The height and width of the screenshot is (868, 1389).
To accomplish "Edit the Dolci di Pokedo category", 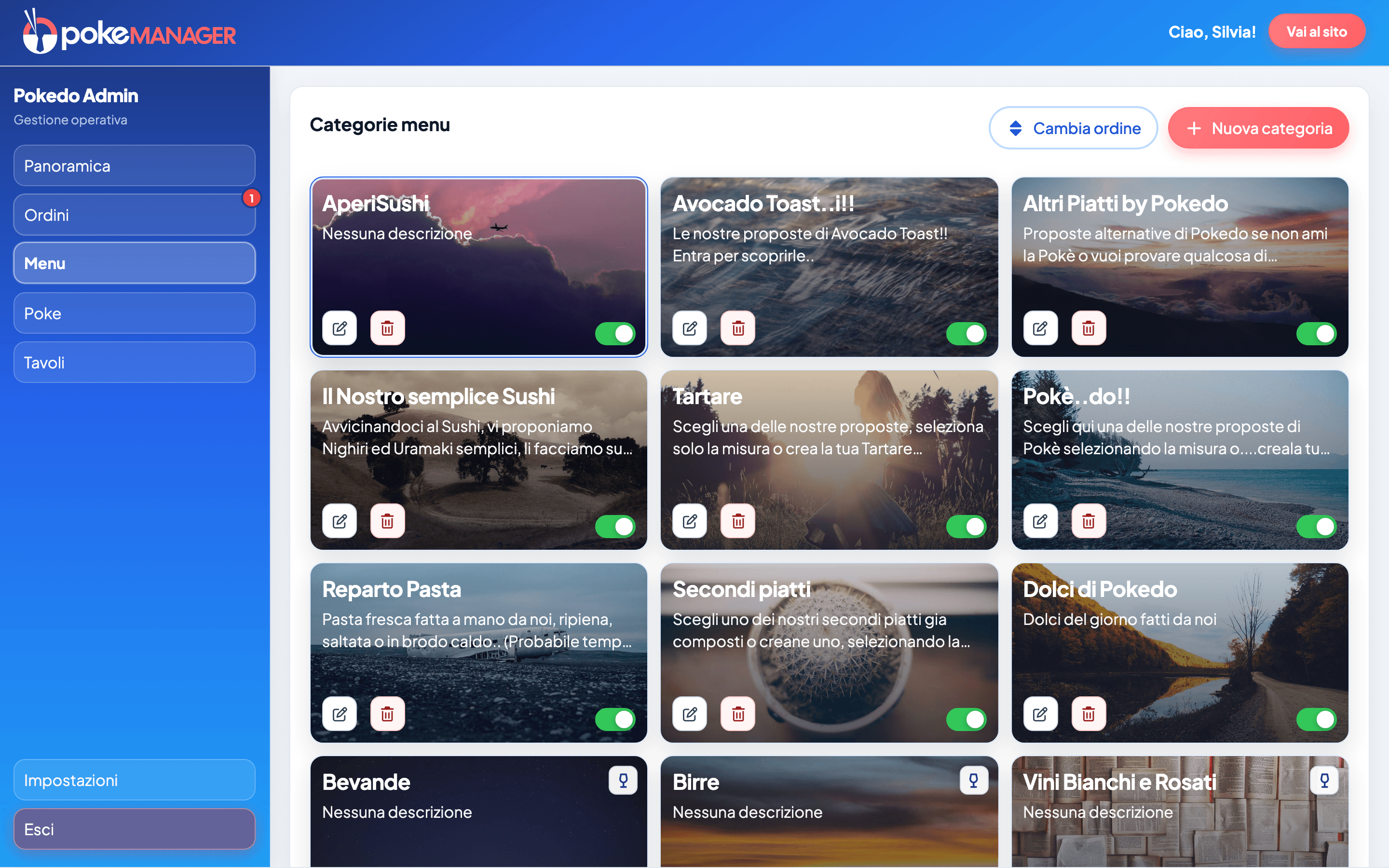I will (1040, 714).
